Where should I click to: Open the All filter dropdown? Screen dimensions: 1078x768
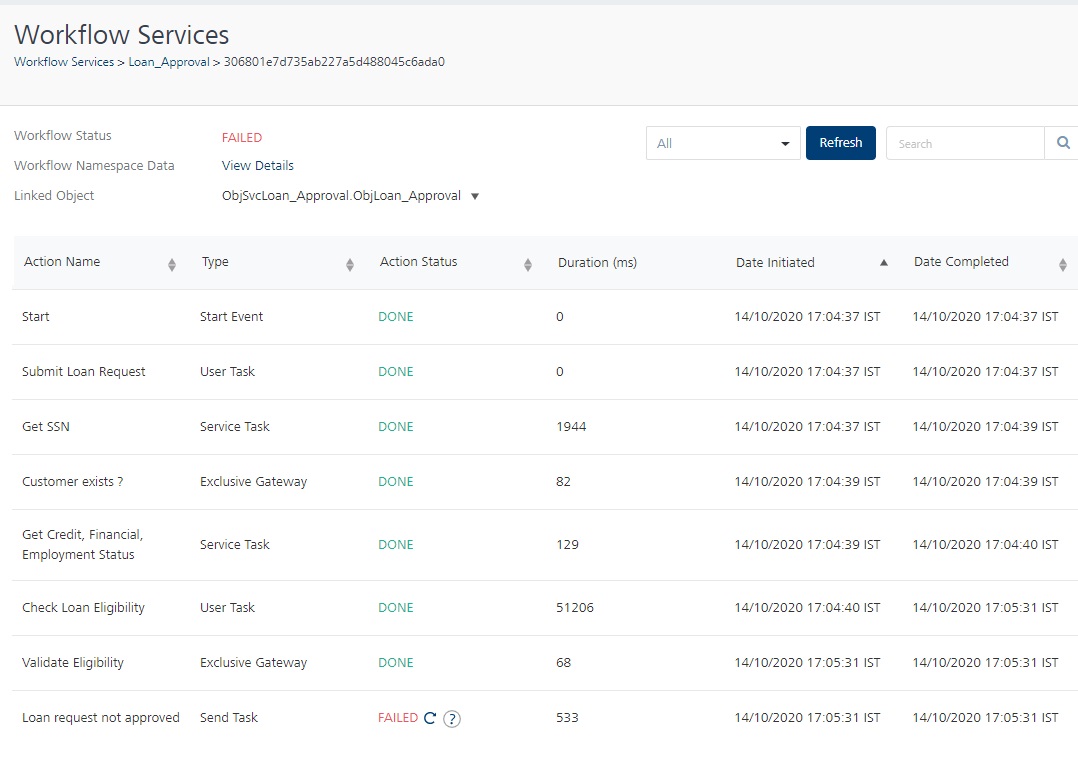[x=722, y=143]
